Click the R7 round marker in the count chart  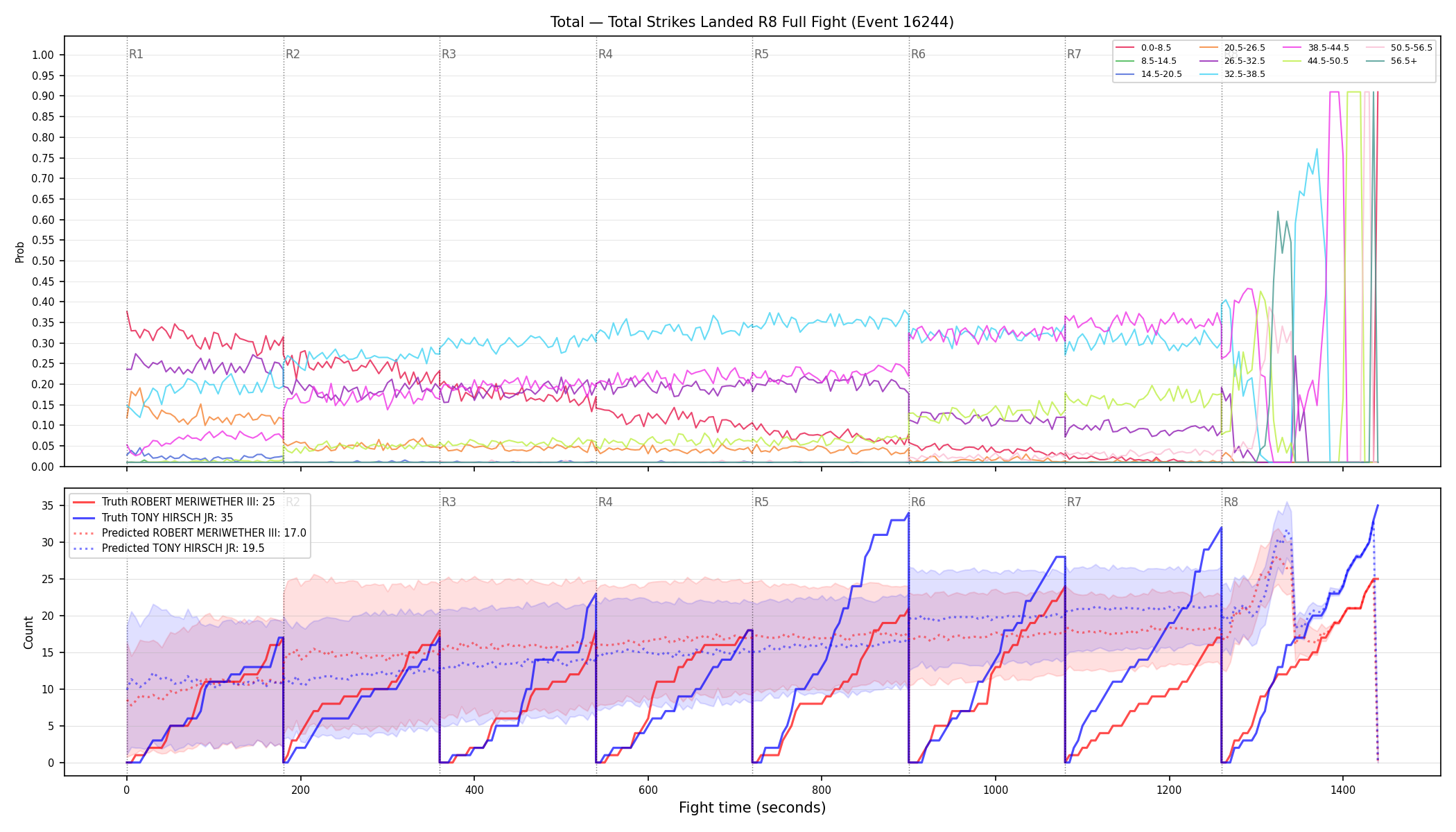[x=1074, y=502]
